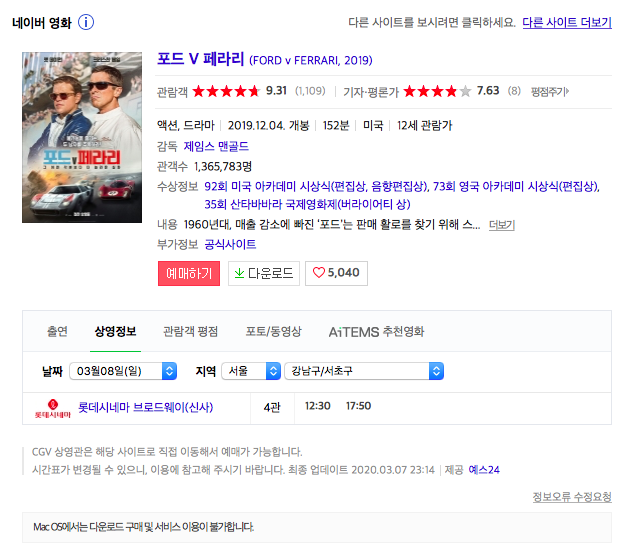Click the red 예매하기 booking button

(x=189, y=273)
